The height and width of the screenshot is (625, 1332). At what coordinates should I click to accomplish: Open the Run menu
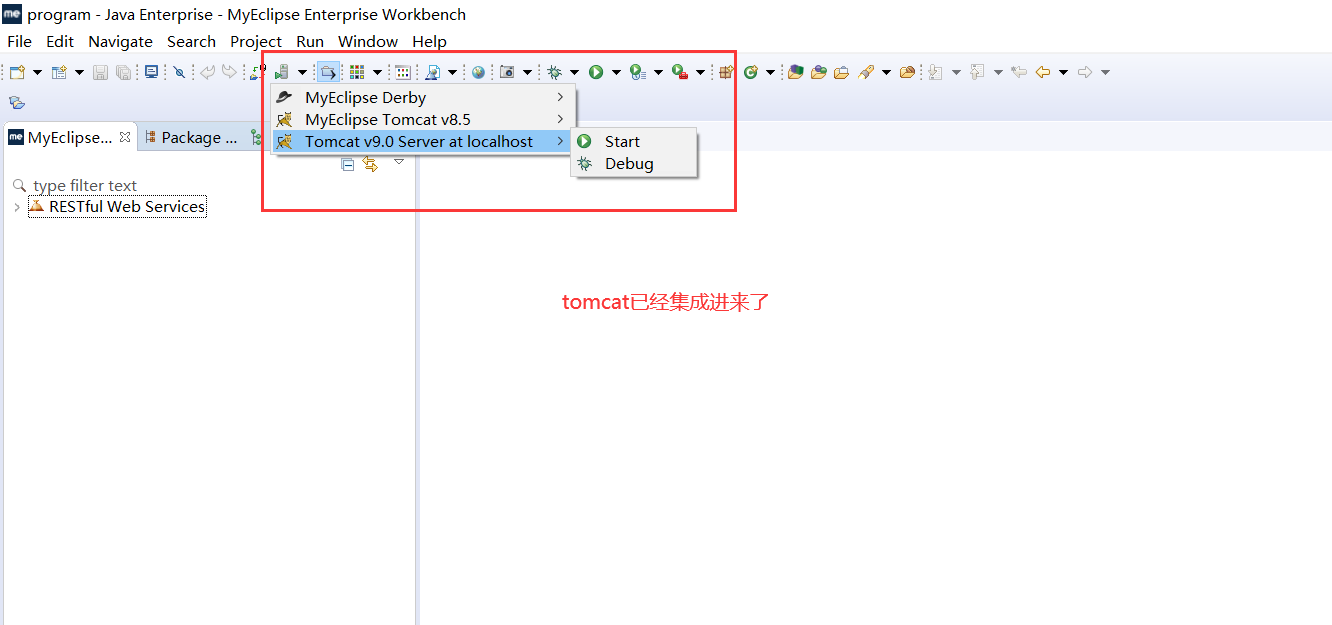coord(309,41)
